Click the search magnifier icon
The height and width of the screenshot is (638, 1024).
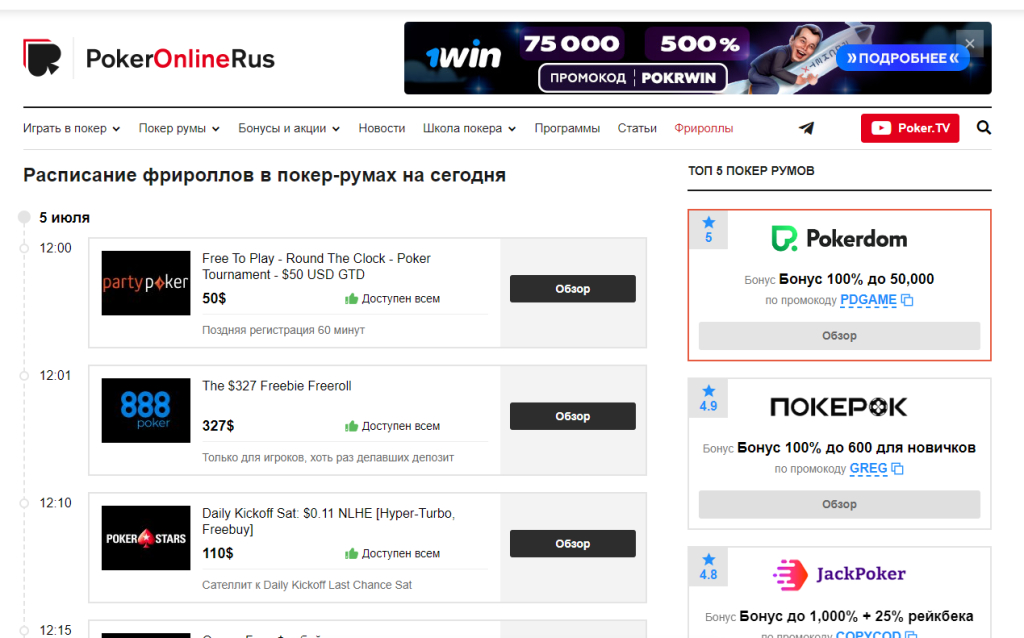coord(984,128)
